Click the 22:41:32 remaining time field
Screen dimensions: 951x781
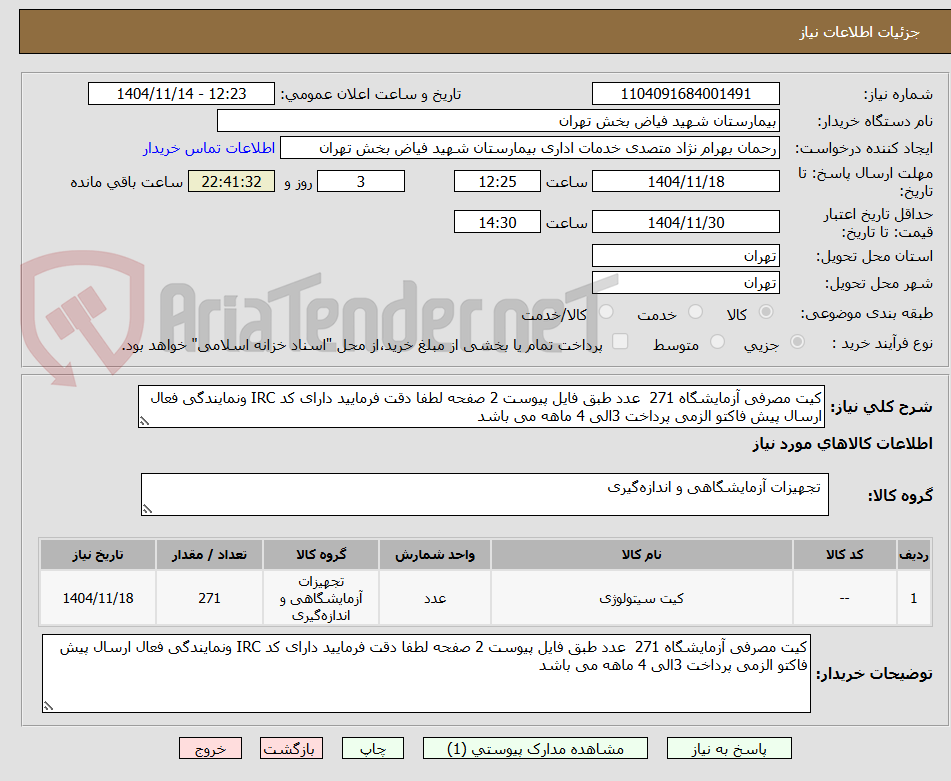[231, 181]
